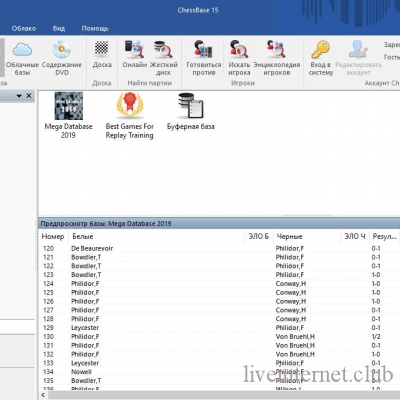Click the Предпросмотр базы panel title

click(106, 224)
